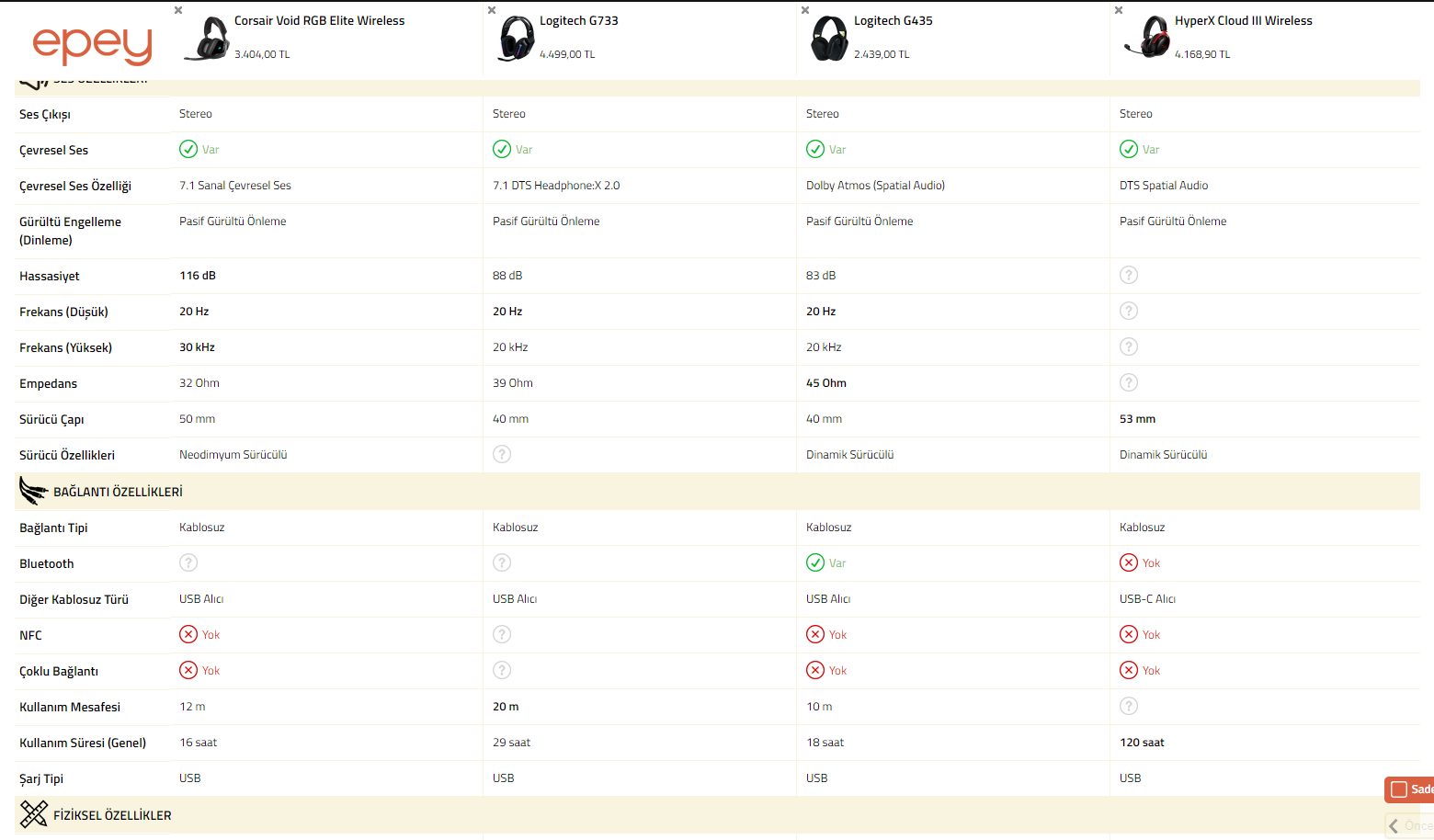Click the '120 saat' battery value
1434x840 pixels.
[x=1142, y=743]
